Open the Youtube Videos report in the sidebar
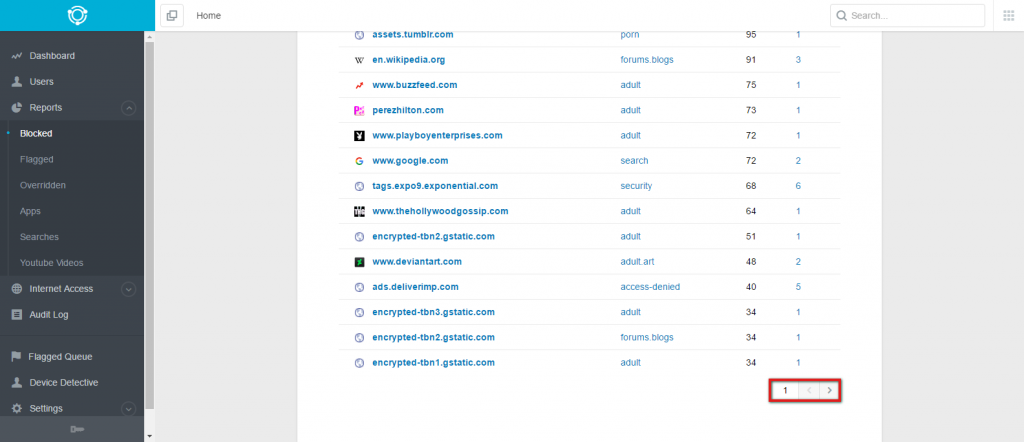This screenshot has width=1024, height=442. click(x=52, y=263)
